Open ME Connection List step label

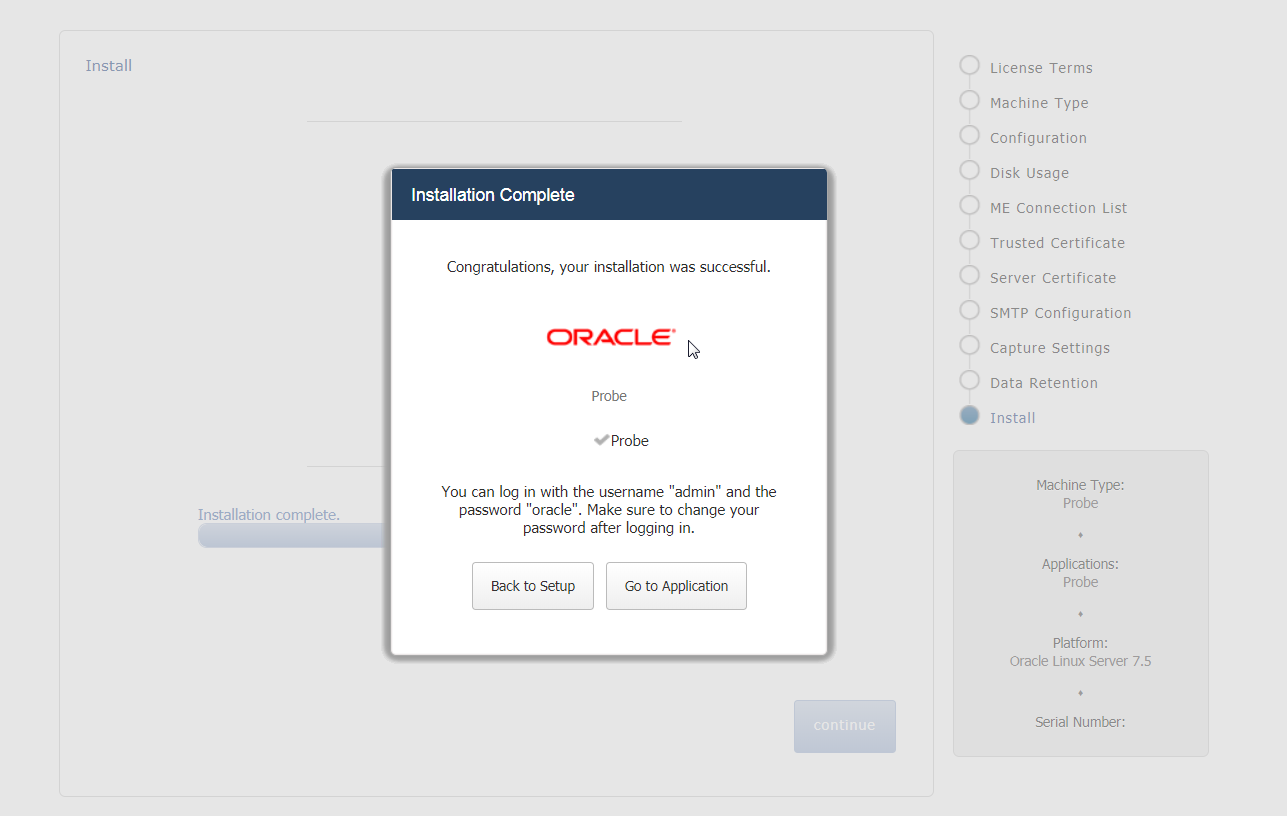coord(1058,208)
